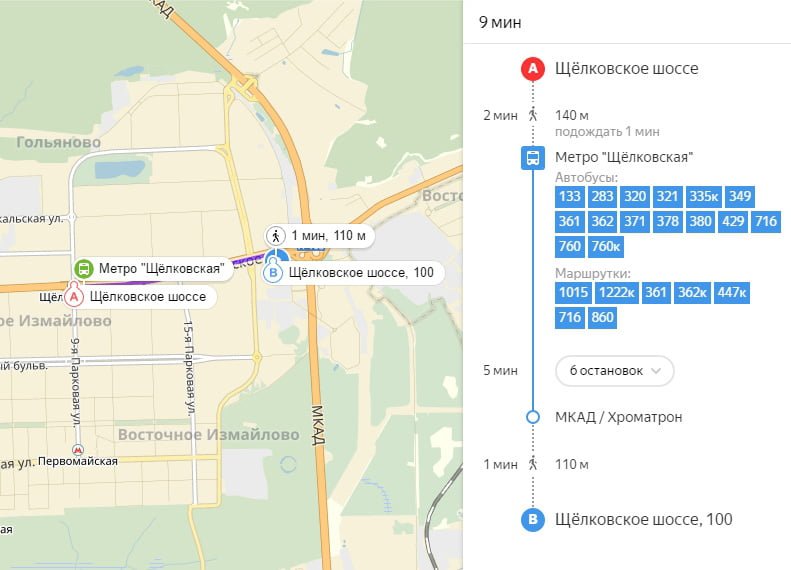The width and height of the screenshot is (791, 570).
Task: Click the 15-я Парковая ул. street label
Action: 189,368
